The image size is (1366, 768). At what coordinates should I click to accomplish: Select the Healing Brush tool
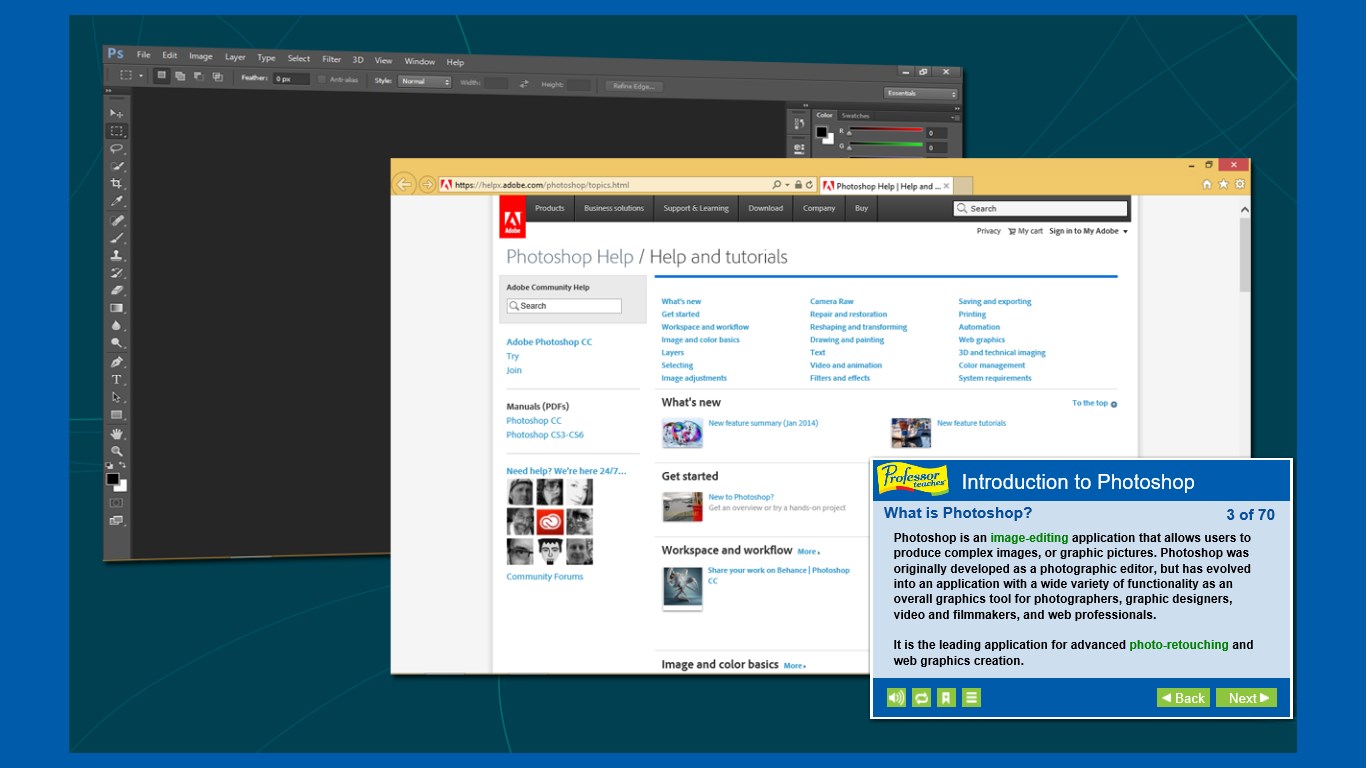click(117, 220)
